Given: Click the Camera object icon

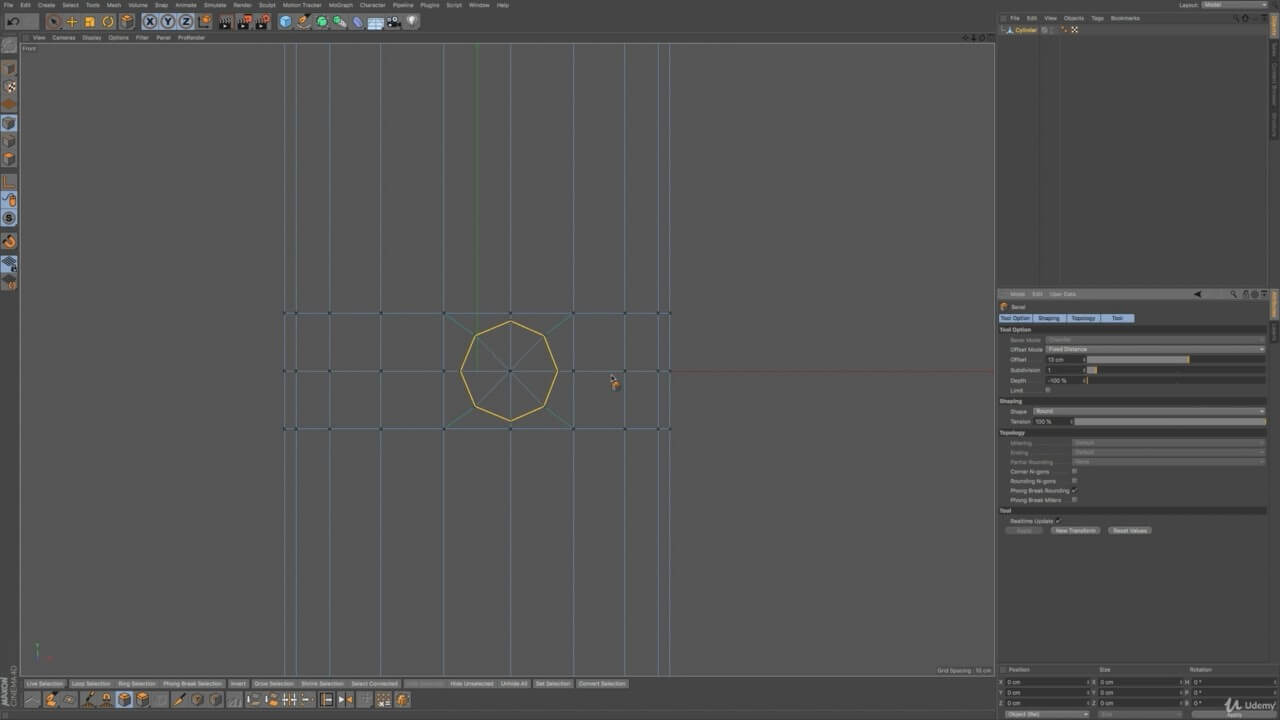Looking at the screenshot, I should (x=394, y=21).
